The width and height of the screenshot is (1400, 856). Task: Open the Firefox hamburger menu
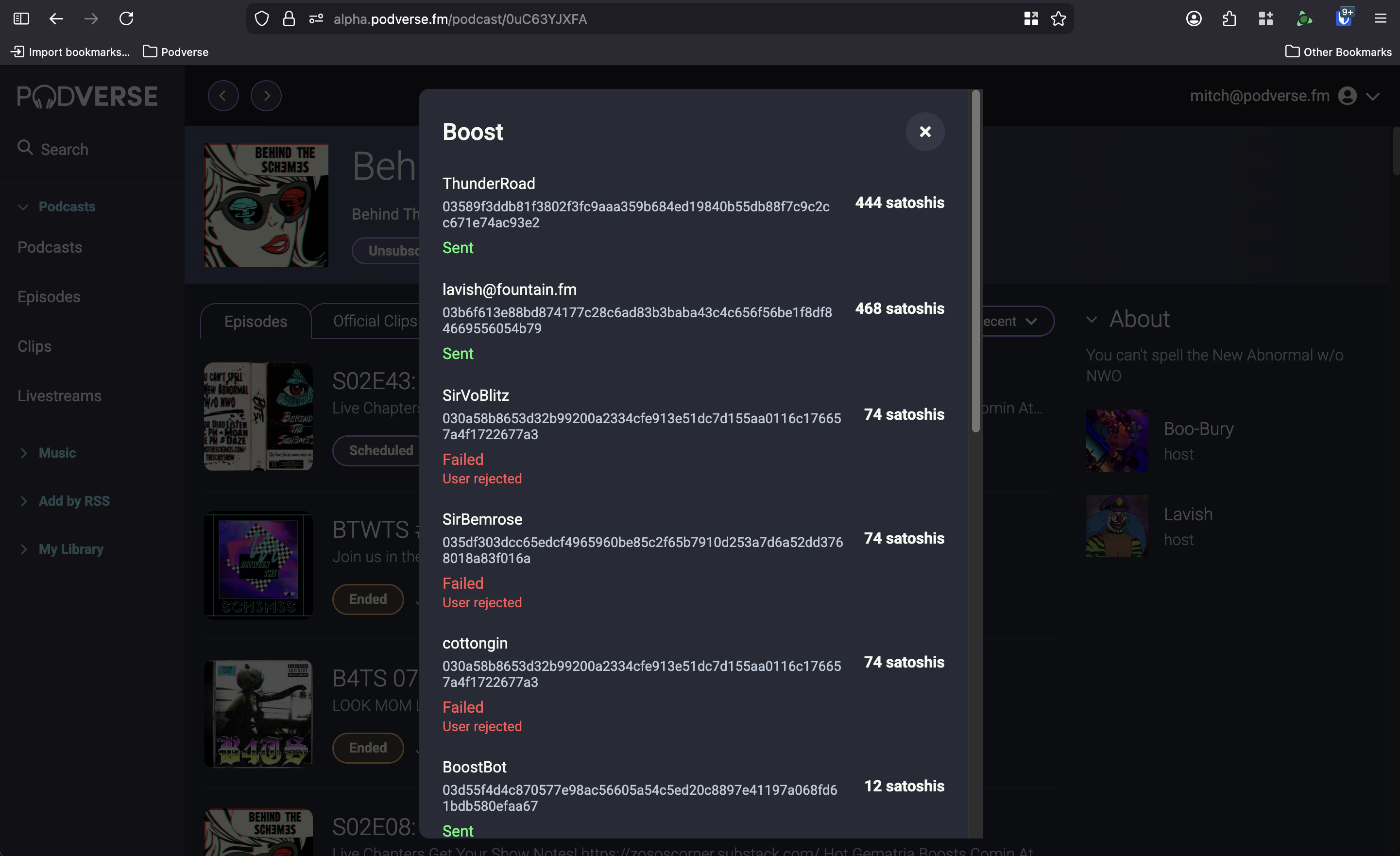click(1380, 19)
